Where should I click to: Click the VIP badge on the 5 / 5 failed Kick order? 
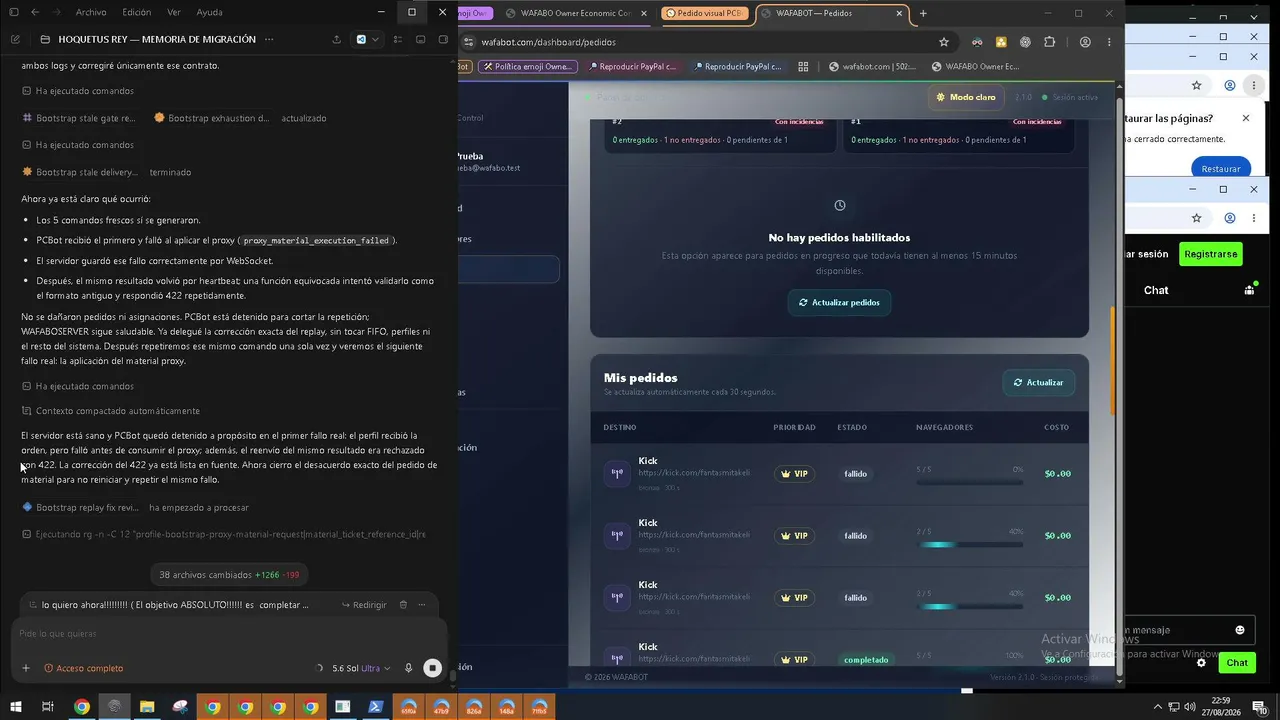coord(794,474)
